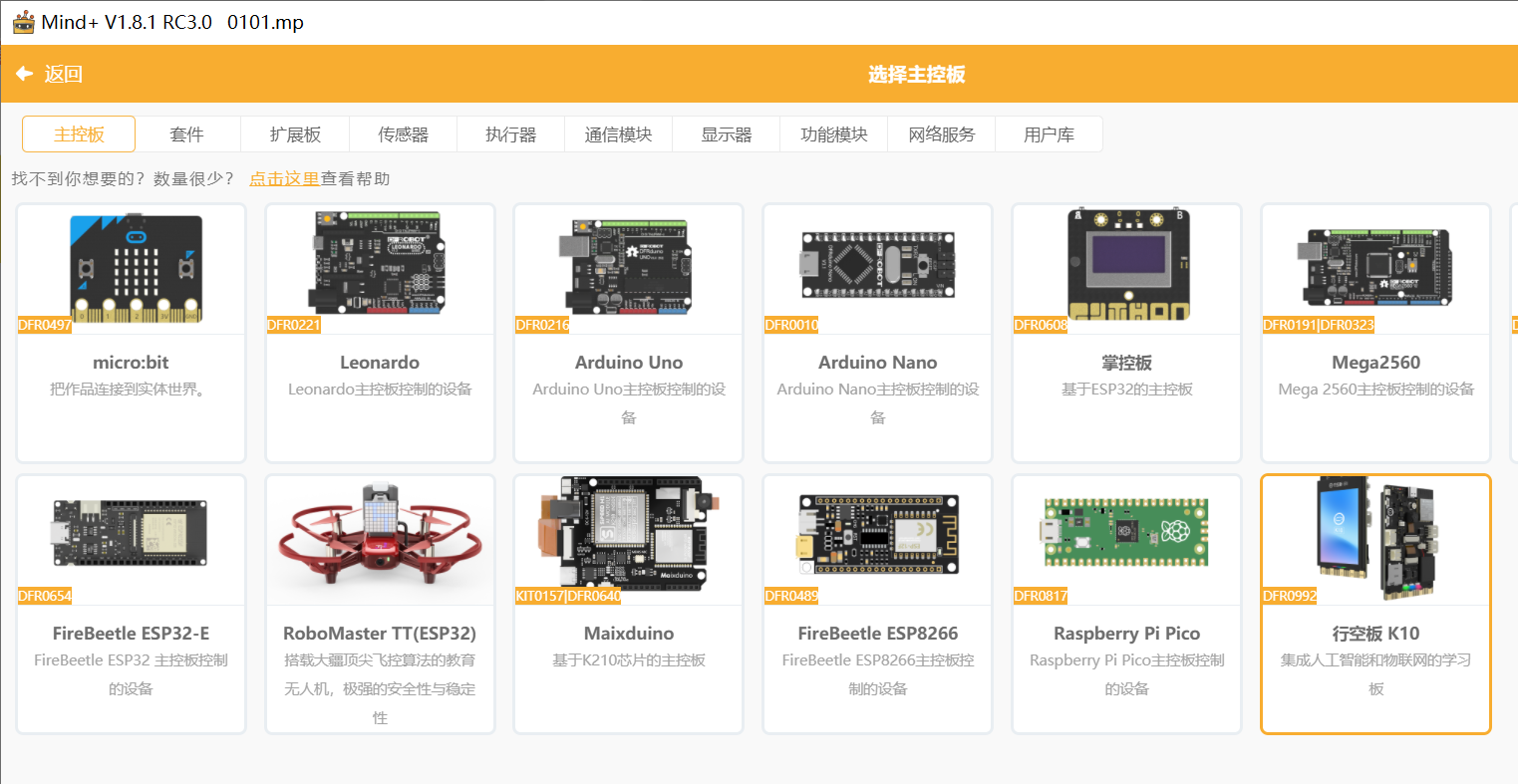This screenshot has height=784, width=1518.
Task: Open the 用户库 tab
Action: click(x=1049, y=134)
